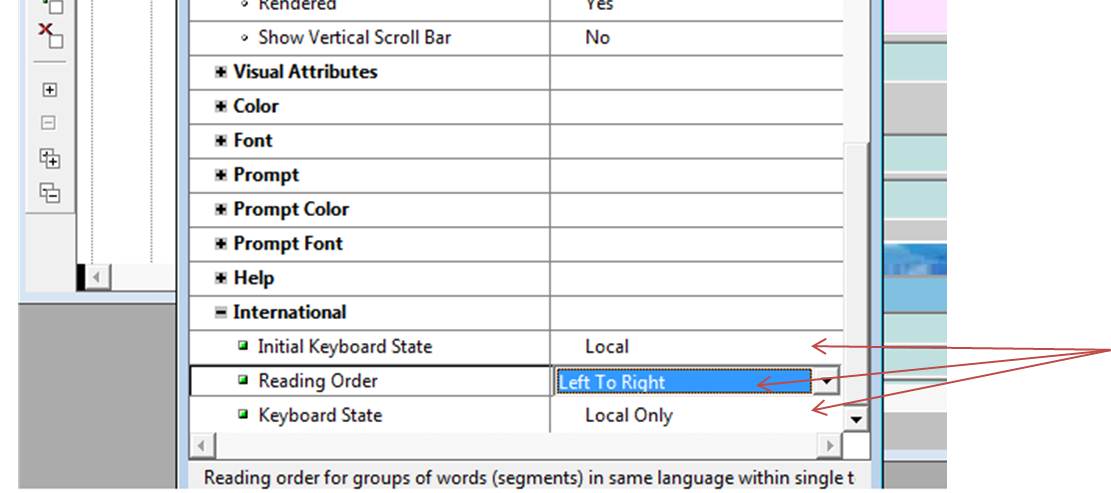Click property list horizontal scrollbar right arrow
The image size is (1111, 493).
pos(830,444)
